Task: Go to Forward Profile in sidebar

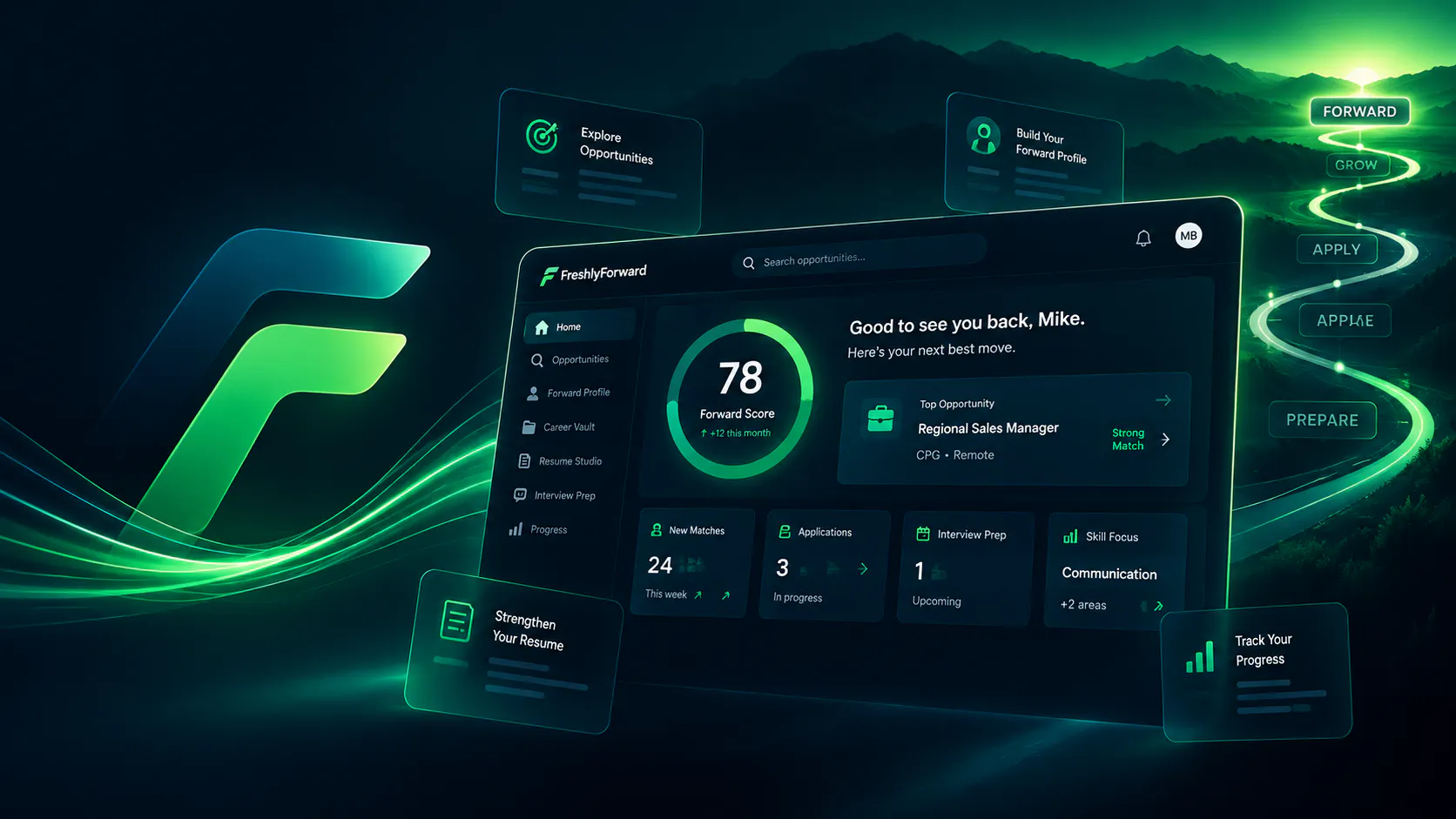Action: (568, 393)
